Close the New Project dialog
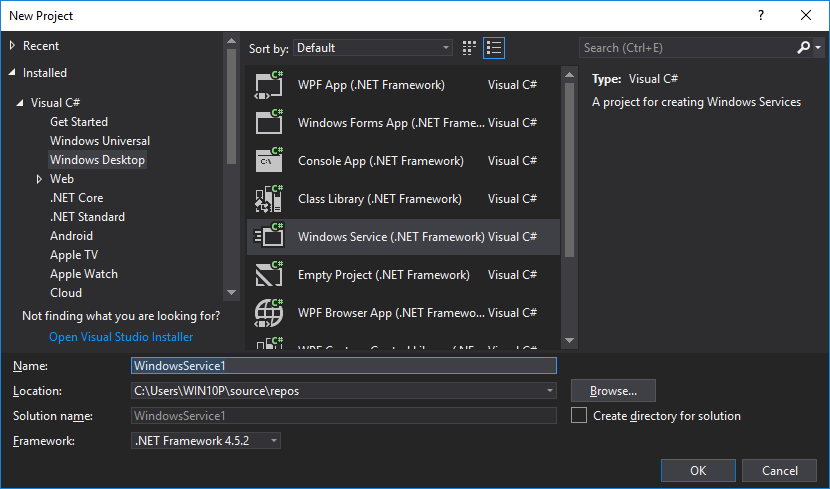The width and height of the screenshot is (830, 489). pos(806,15)
